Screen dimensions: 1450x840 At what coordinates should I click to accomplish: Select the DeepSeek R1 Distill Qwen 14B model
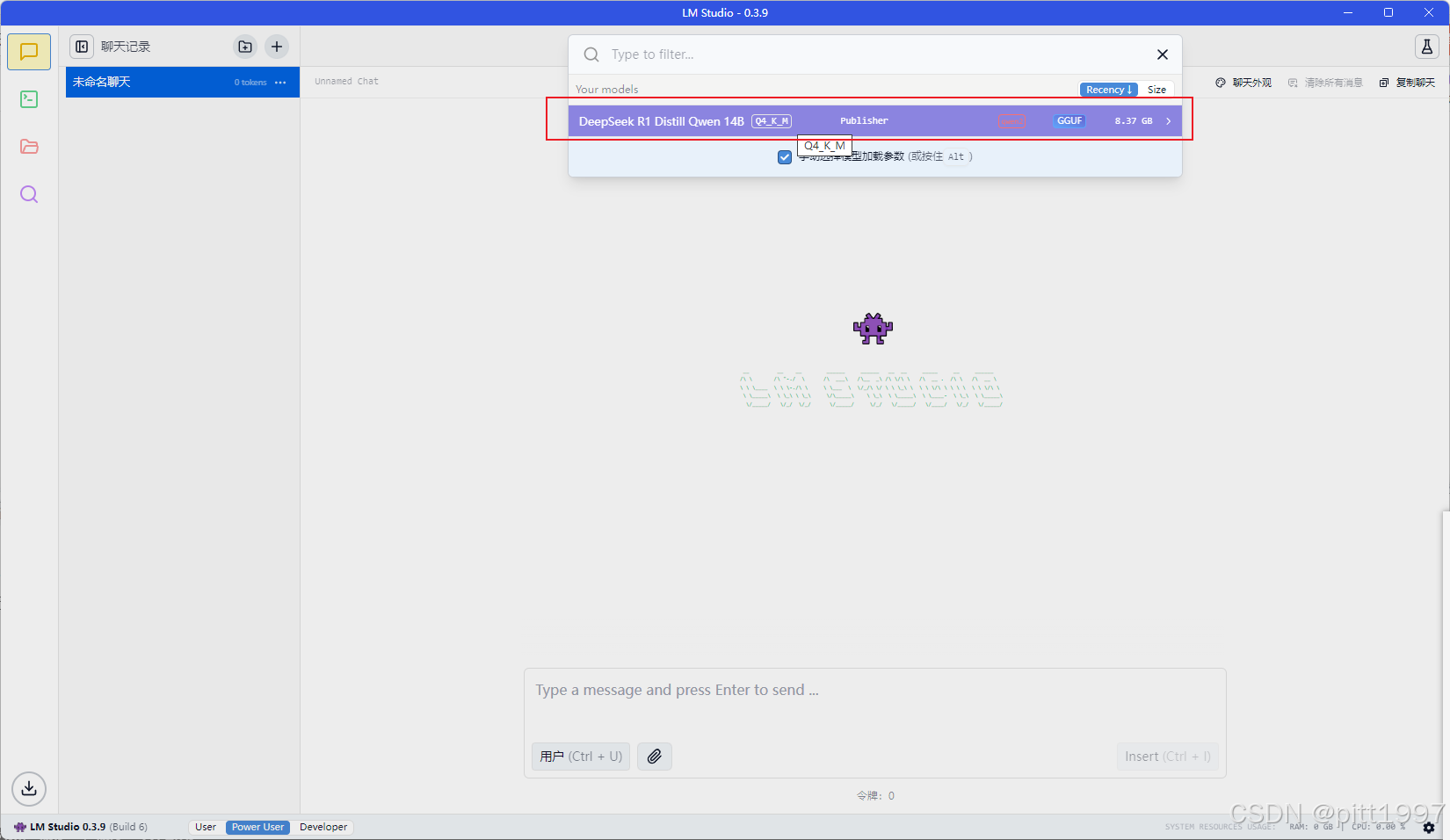[x=874, y=121]
